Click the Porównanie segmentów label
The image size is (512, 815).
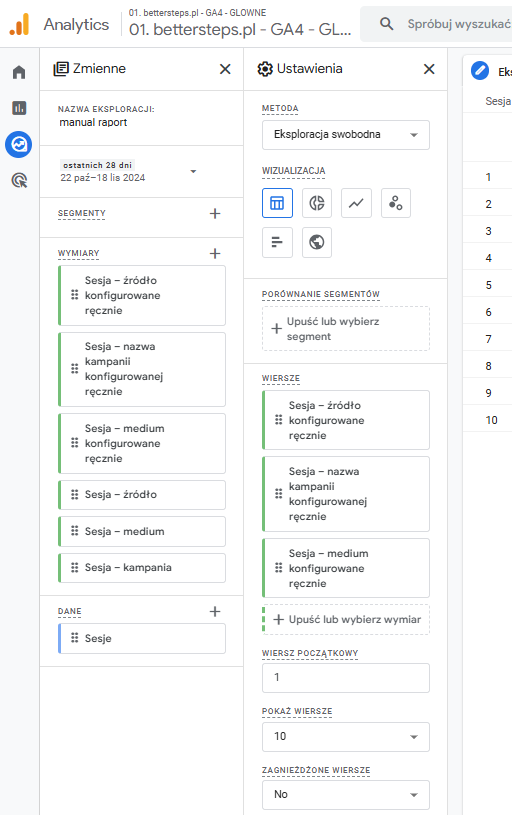321,294
